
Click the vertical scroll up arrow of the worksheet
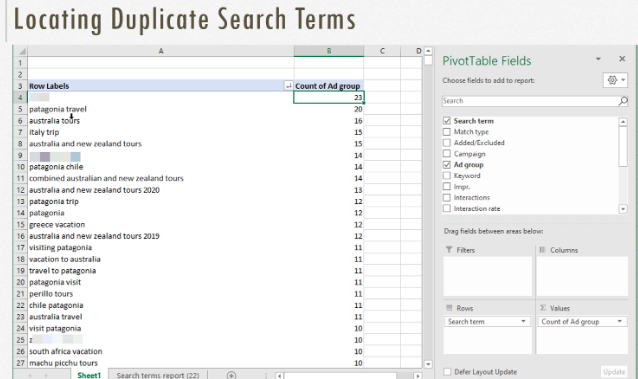pos(428,51)
